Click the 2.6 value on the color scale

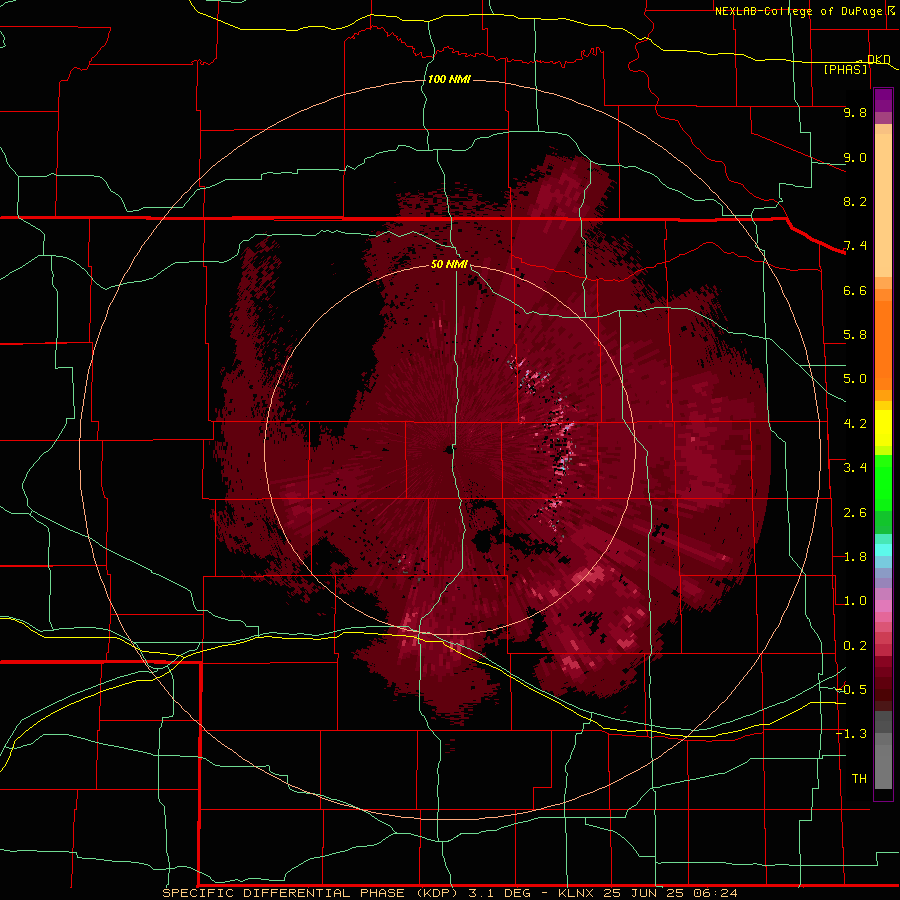pyautogui.click(x=855, y=513)
